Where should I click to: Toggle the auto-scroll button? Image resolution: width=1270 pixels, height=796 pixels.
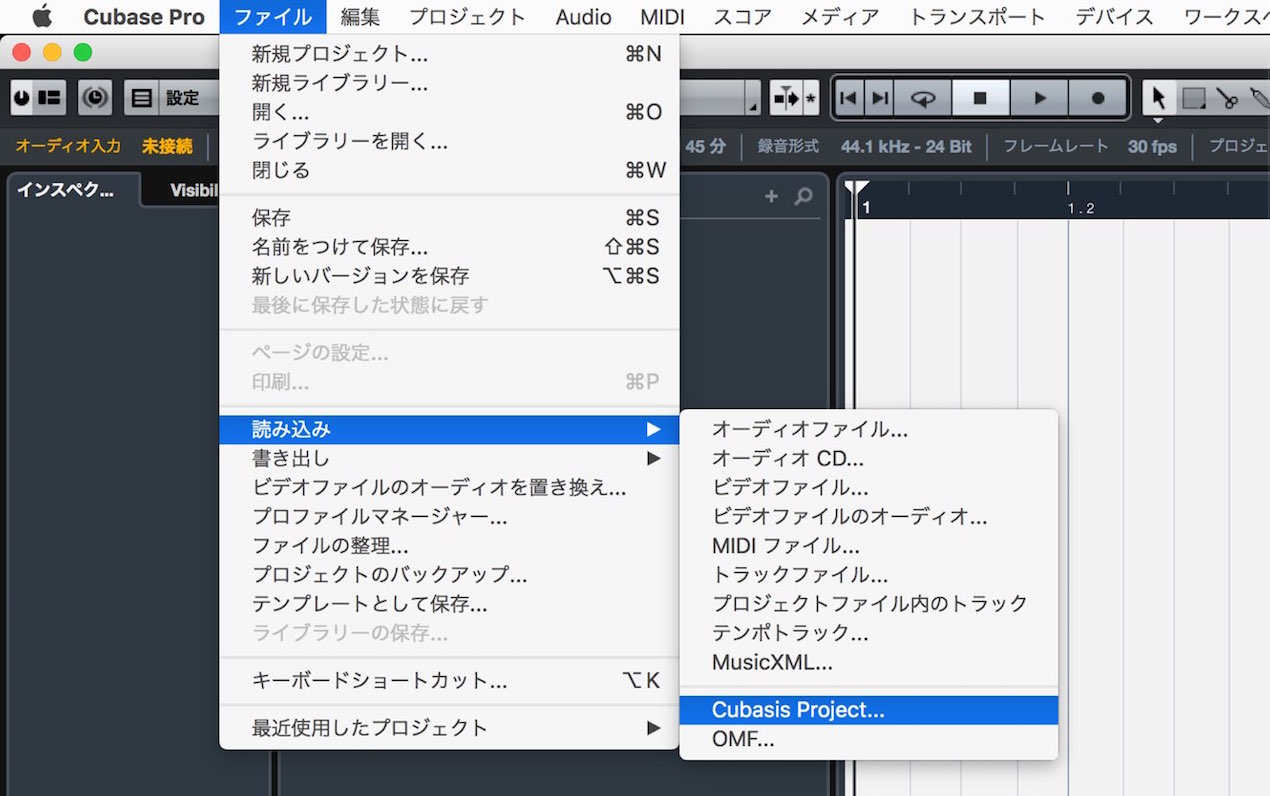[x=787, y=98]
